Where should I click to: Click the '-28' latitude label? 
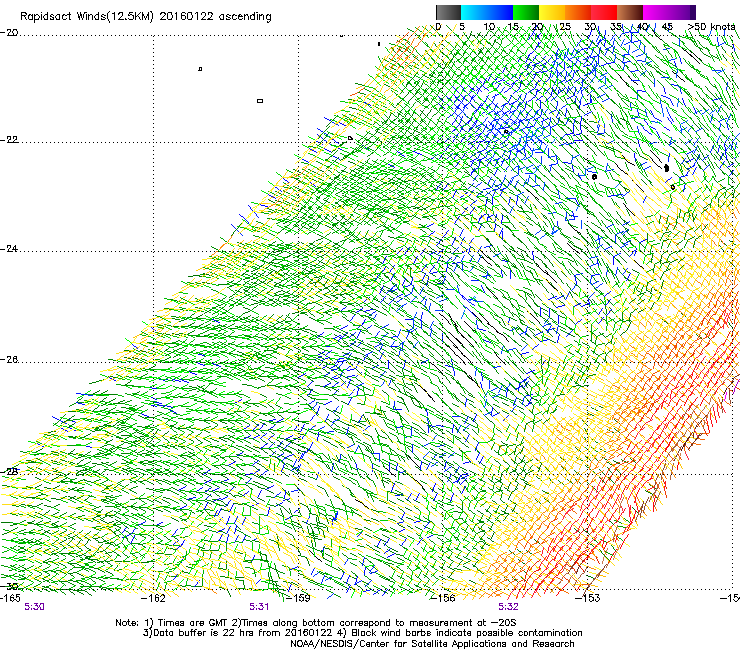[9, 472]
